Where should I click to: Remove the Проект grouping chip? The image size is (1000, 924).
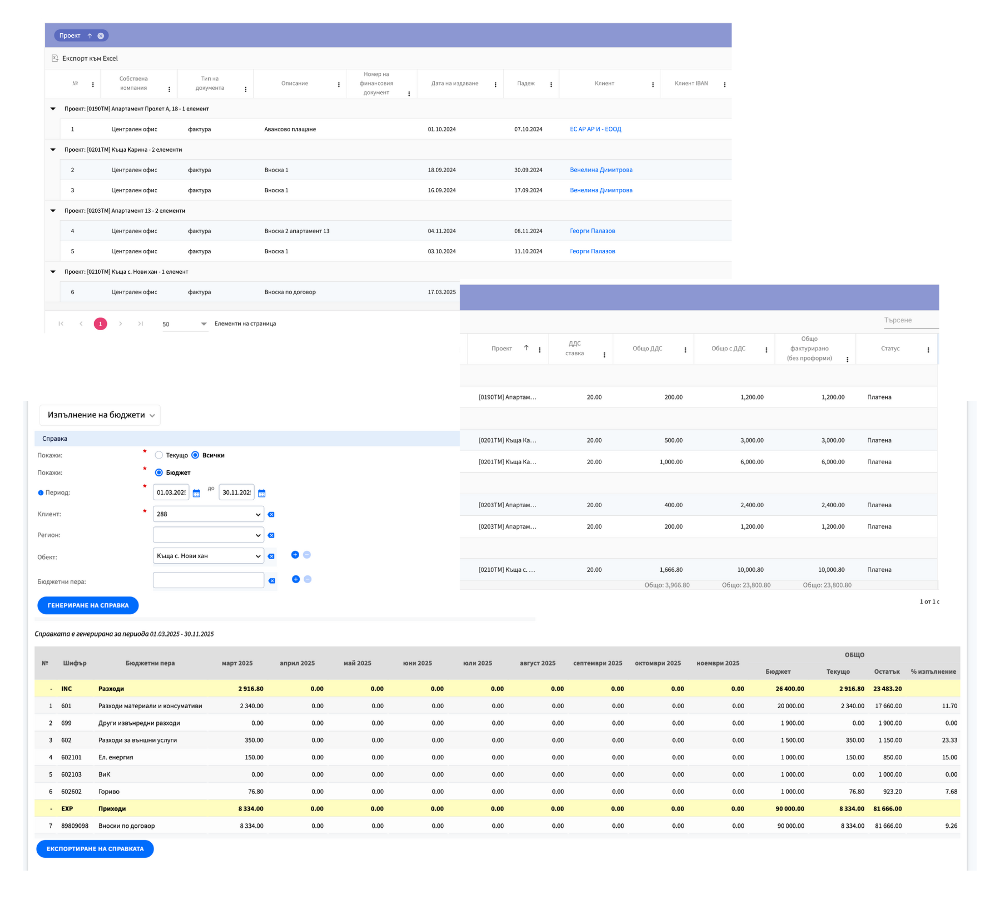[101, 36]
